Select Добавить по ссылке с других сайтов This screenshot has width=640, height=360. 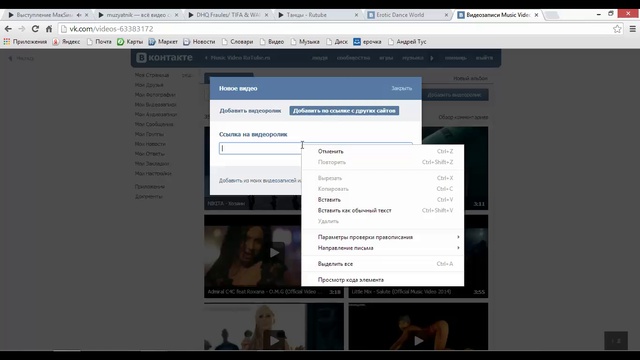point(344,111)
